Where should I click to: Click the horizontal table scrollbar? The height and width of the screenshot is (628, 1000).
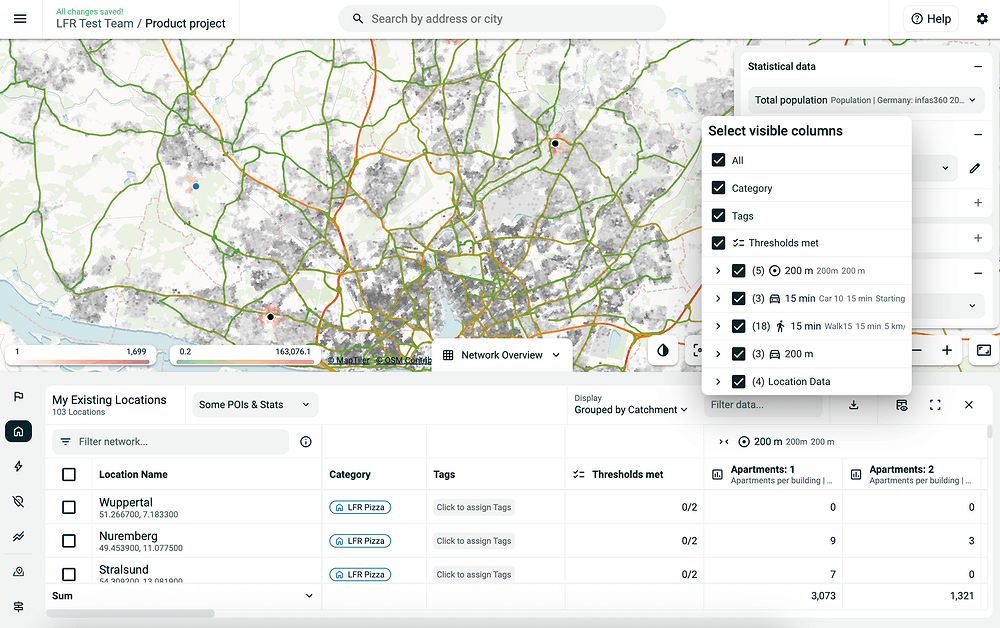(130, 613)
